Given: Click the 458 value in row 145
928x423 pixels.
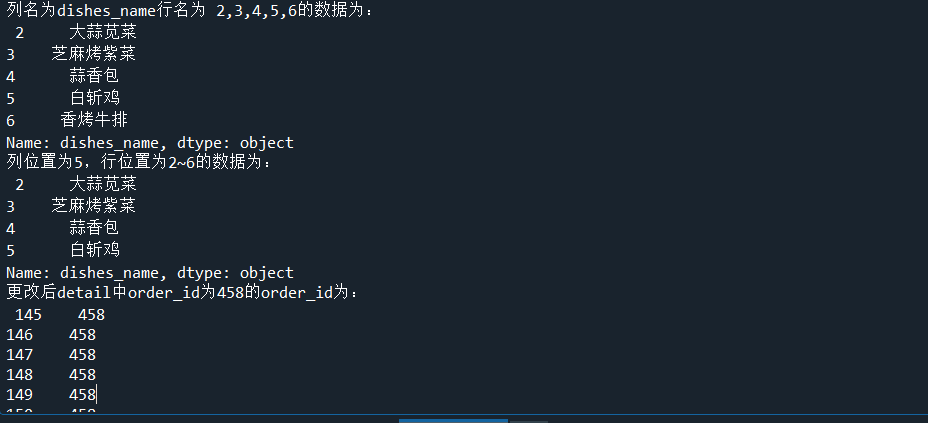Looking at the screenshot, I should 91,315.
